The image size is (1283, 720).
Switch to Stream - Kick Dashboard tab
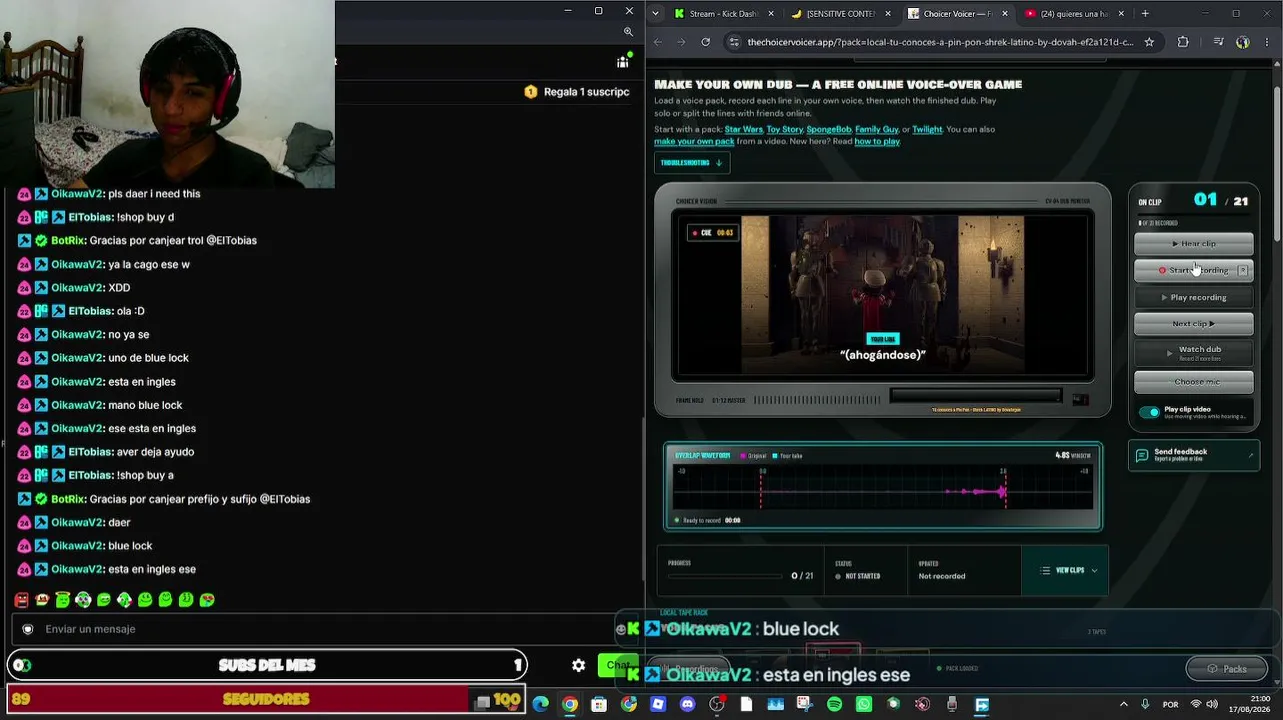[x=723, y=14]
